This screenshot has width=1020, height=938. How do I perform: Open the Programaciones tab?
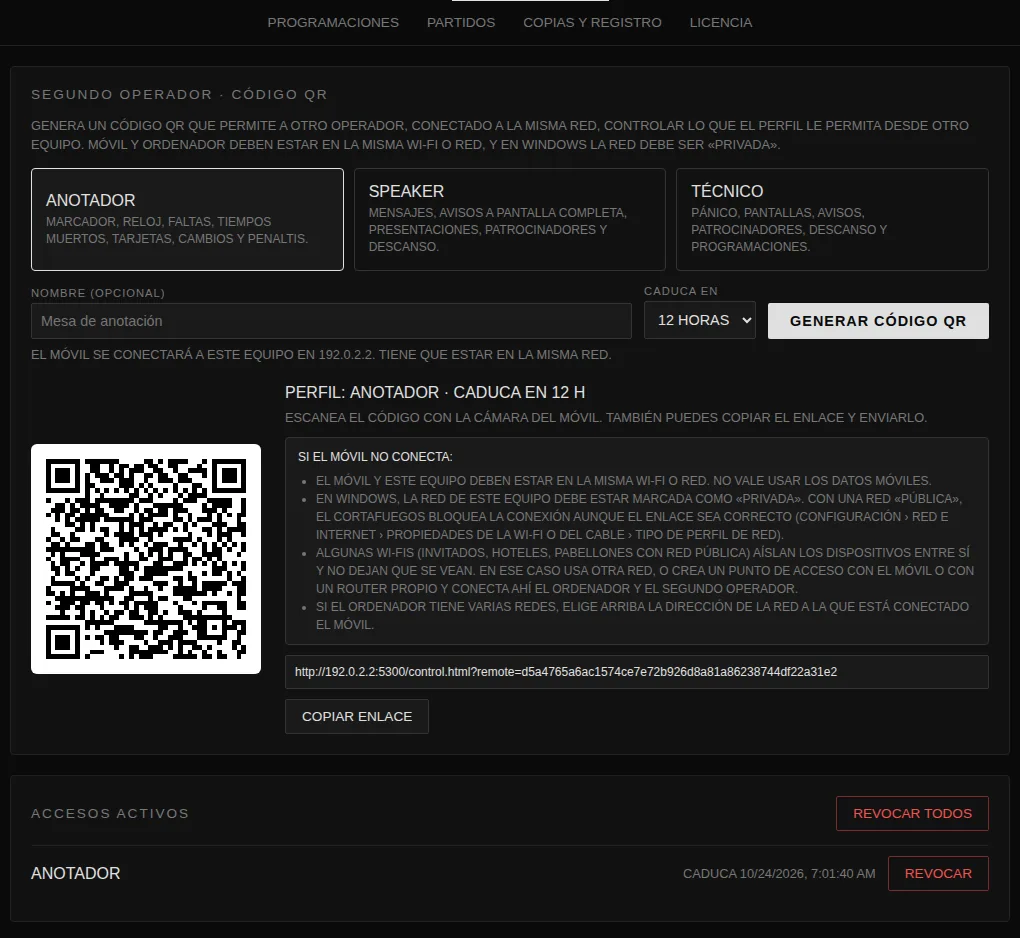point(333,23)
